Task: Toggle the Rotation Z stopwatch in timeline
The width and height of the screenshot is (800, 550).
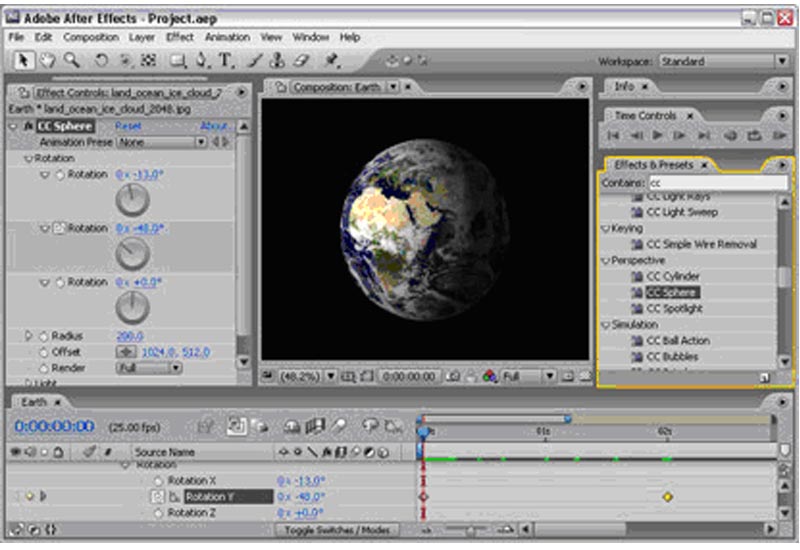Action: click(158, 513)
